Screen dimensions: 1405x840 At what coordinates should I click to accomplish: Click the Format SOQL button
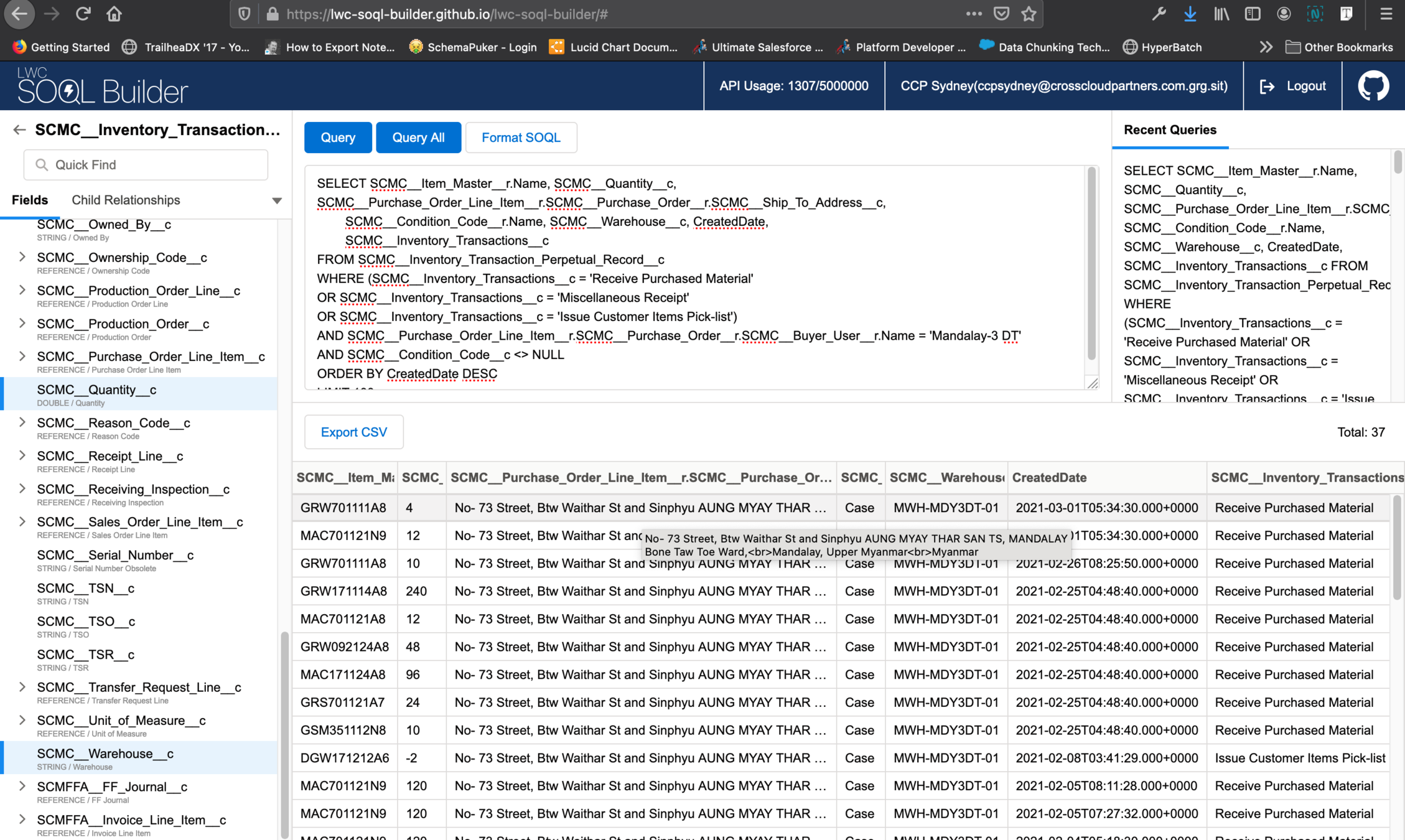521,138
